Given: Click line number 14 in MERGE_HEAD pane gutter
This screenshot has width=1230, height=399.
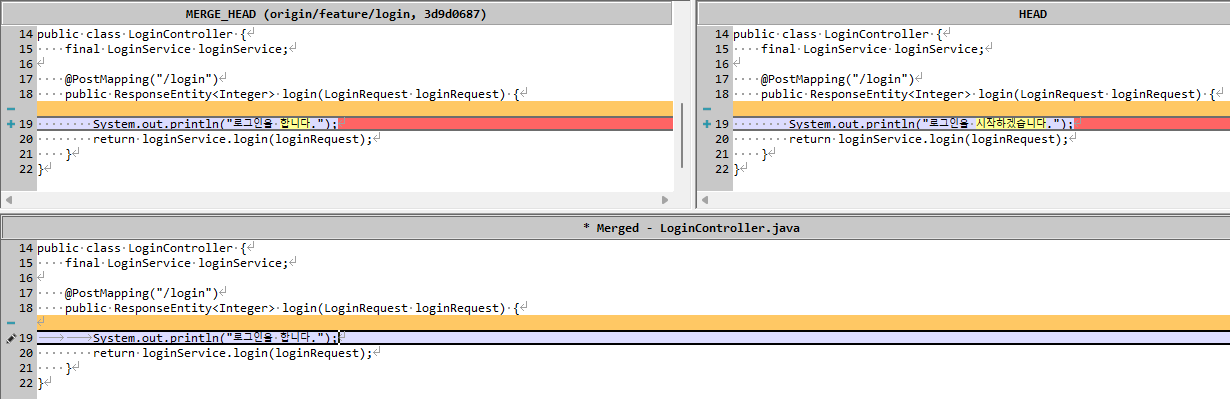Looking at the screenshot, I should [x=26, y=34].
